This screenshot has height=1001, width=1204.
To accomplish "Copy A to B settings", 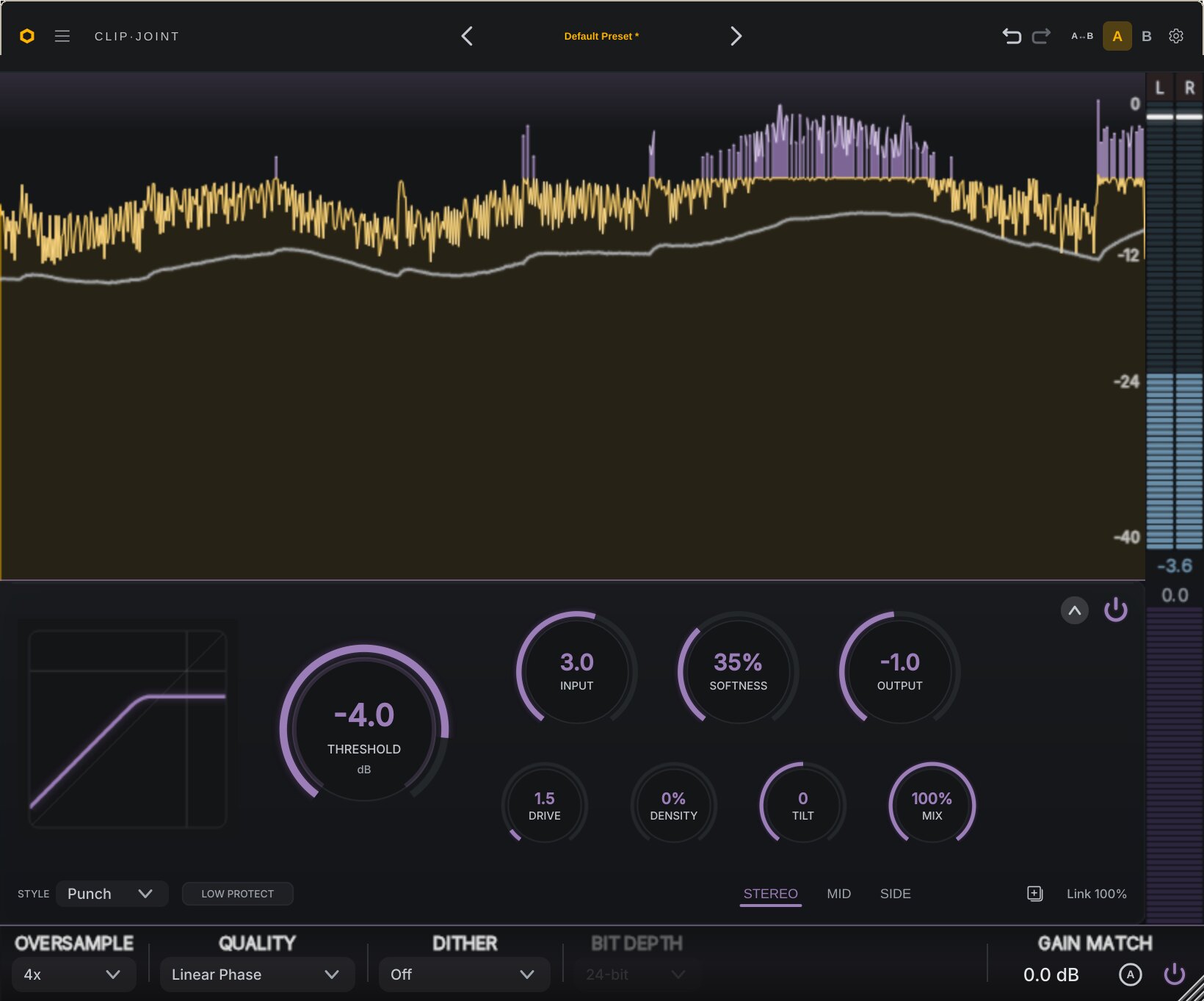I will [x=1082, y=36].
